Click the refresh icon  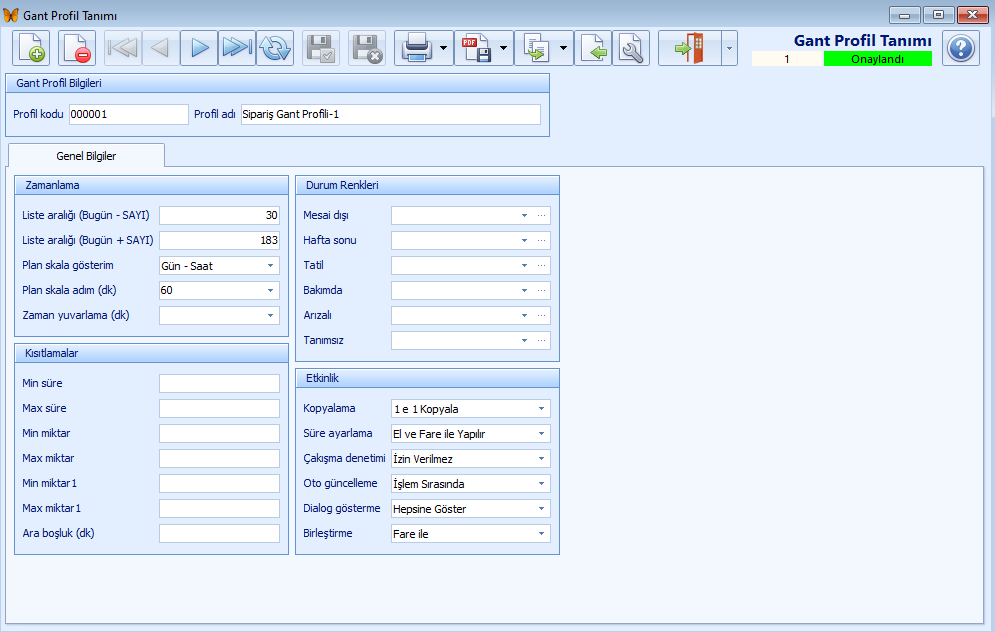275,48
